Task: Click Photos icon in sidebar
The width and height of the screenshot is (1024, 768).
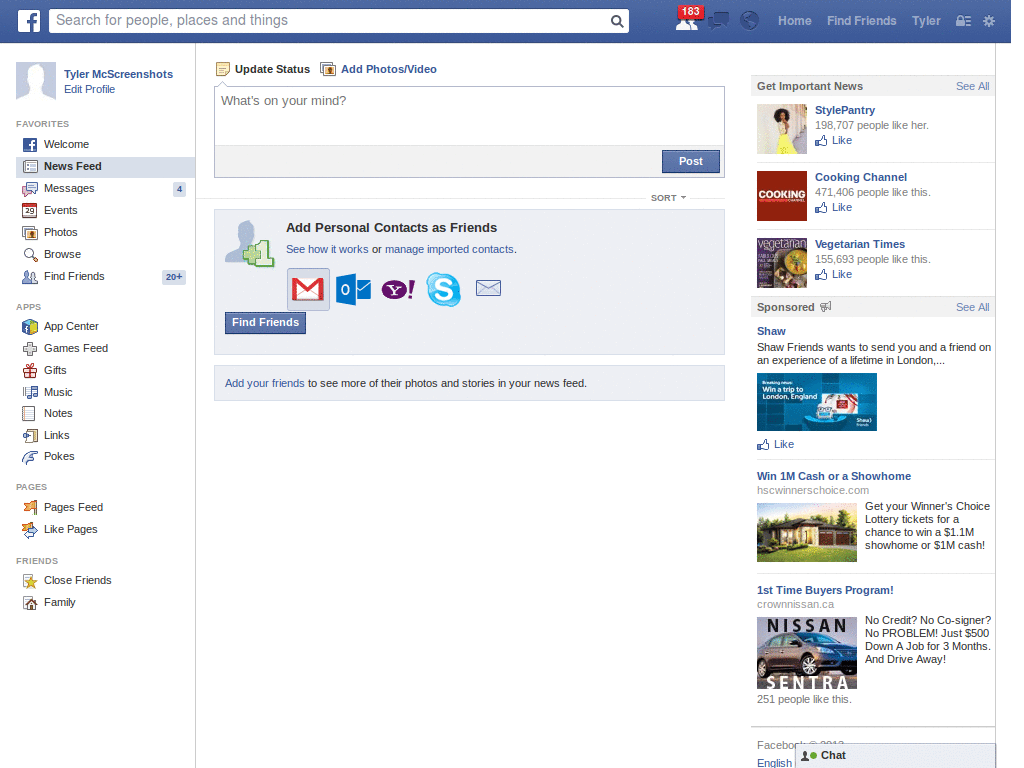Action: tap(30, 232)
